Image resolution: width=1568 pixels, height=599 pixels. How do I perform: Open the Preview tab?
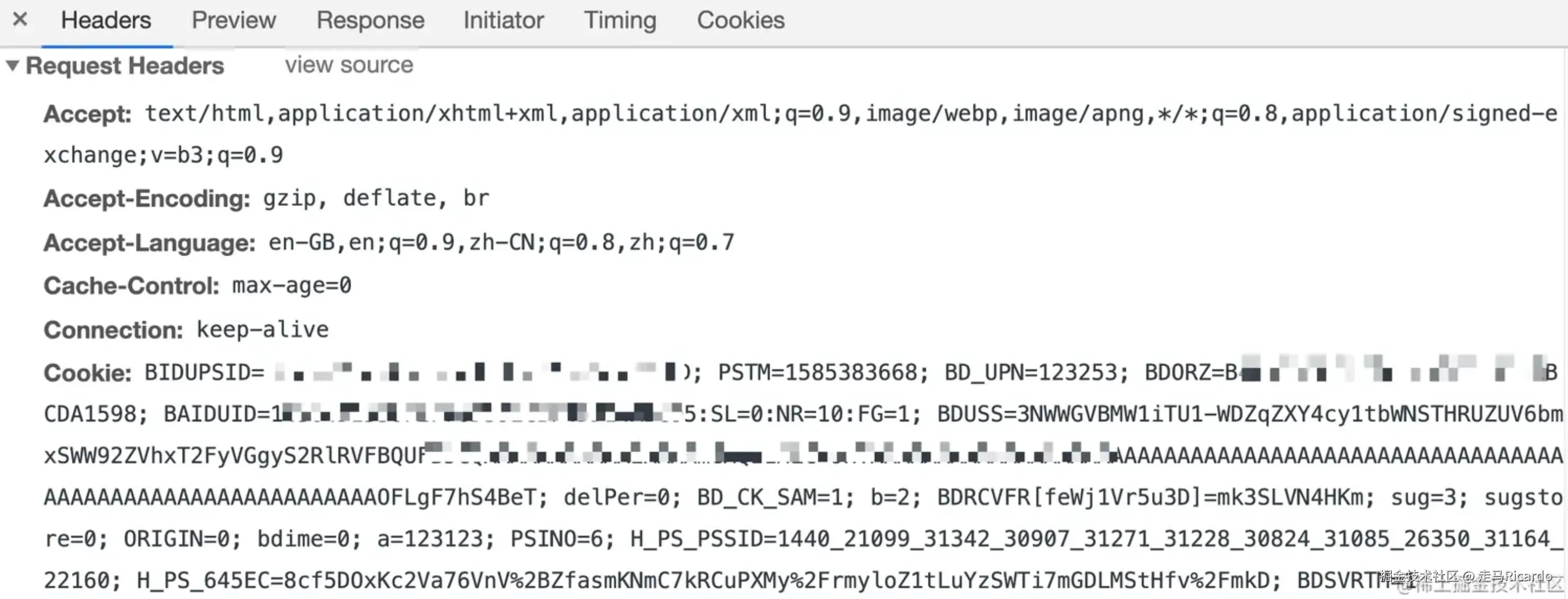[234, 21]
